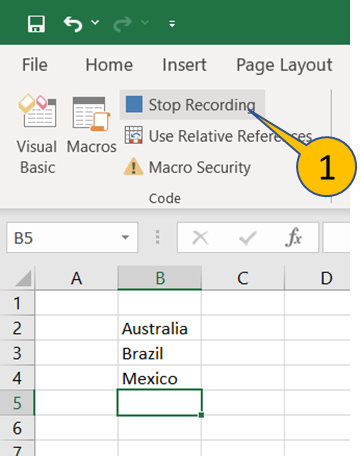This screenshot has height=456, width=360.
Task: Select row 6 header
Action: [17, 428]
